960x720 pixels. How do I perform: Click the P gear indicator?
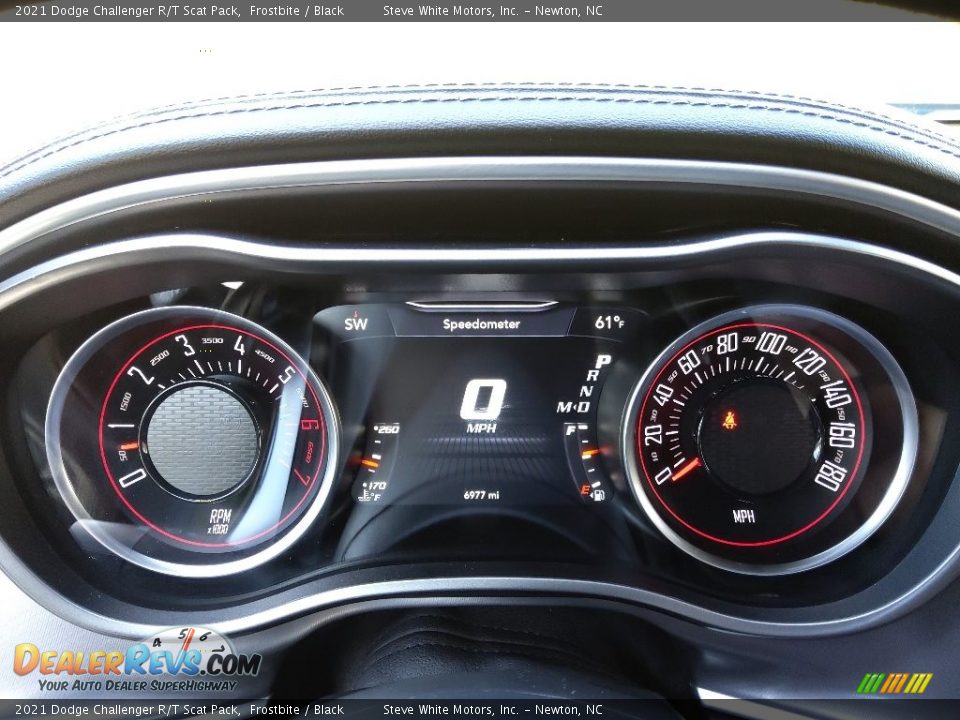click(603, 361)
